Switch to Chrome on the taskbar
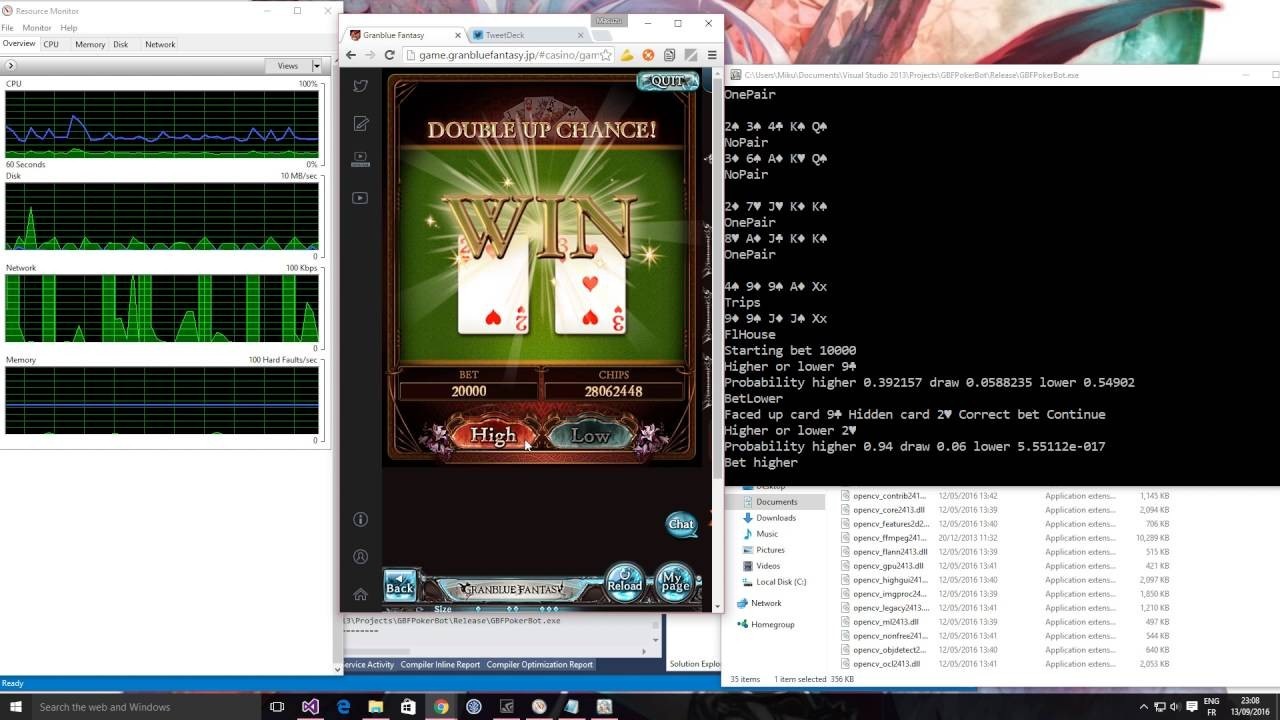This screenshot has height=720, width=1280. pyautogui.click(x=441, y=707)
